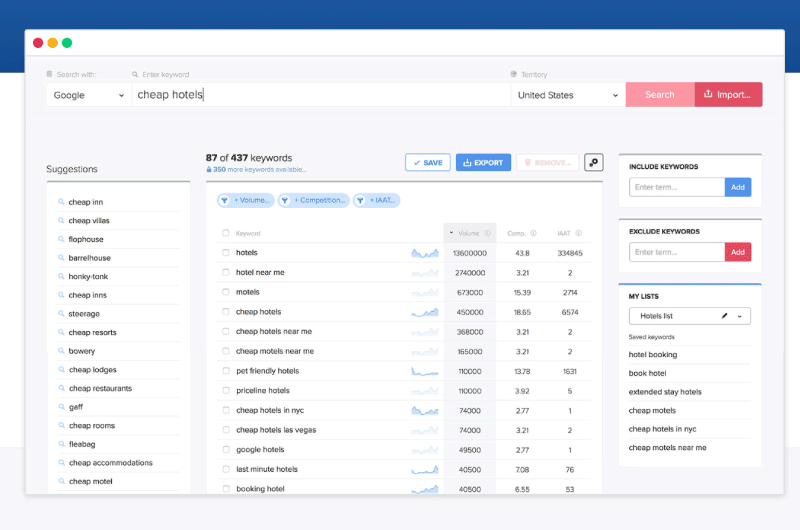Sort by the Comp. column header

[x=516, y=233]
